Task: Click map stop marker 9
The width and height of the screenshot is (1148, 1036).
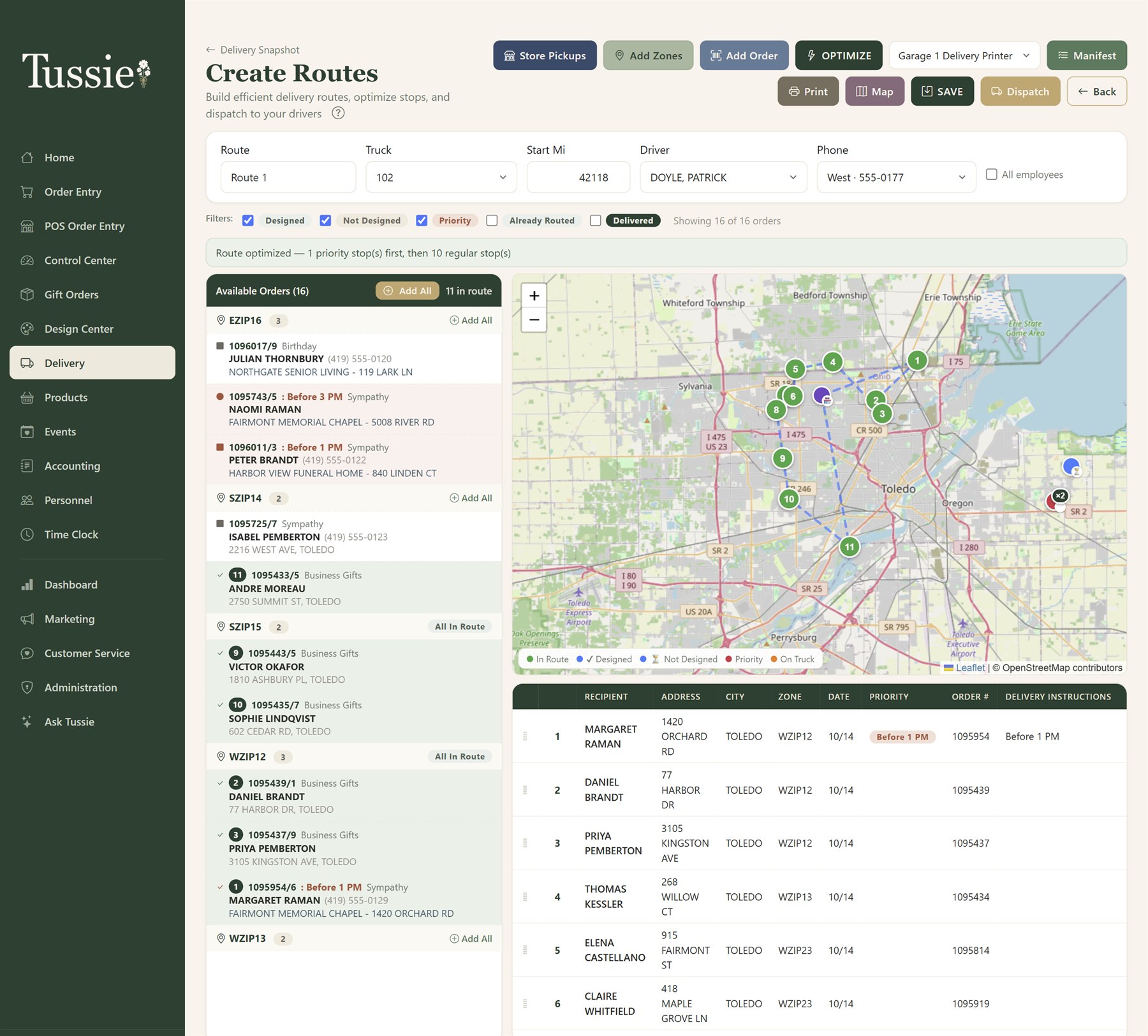Action: (x=783, y=458)
